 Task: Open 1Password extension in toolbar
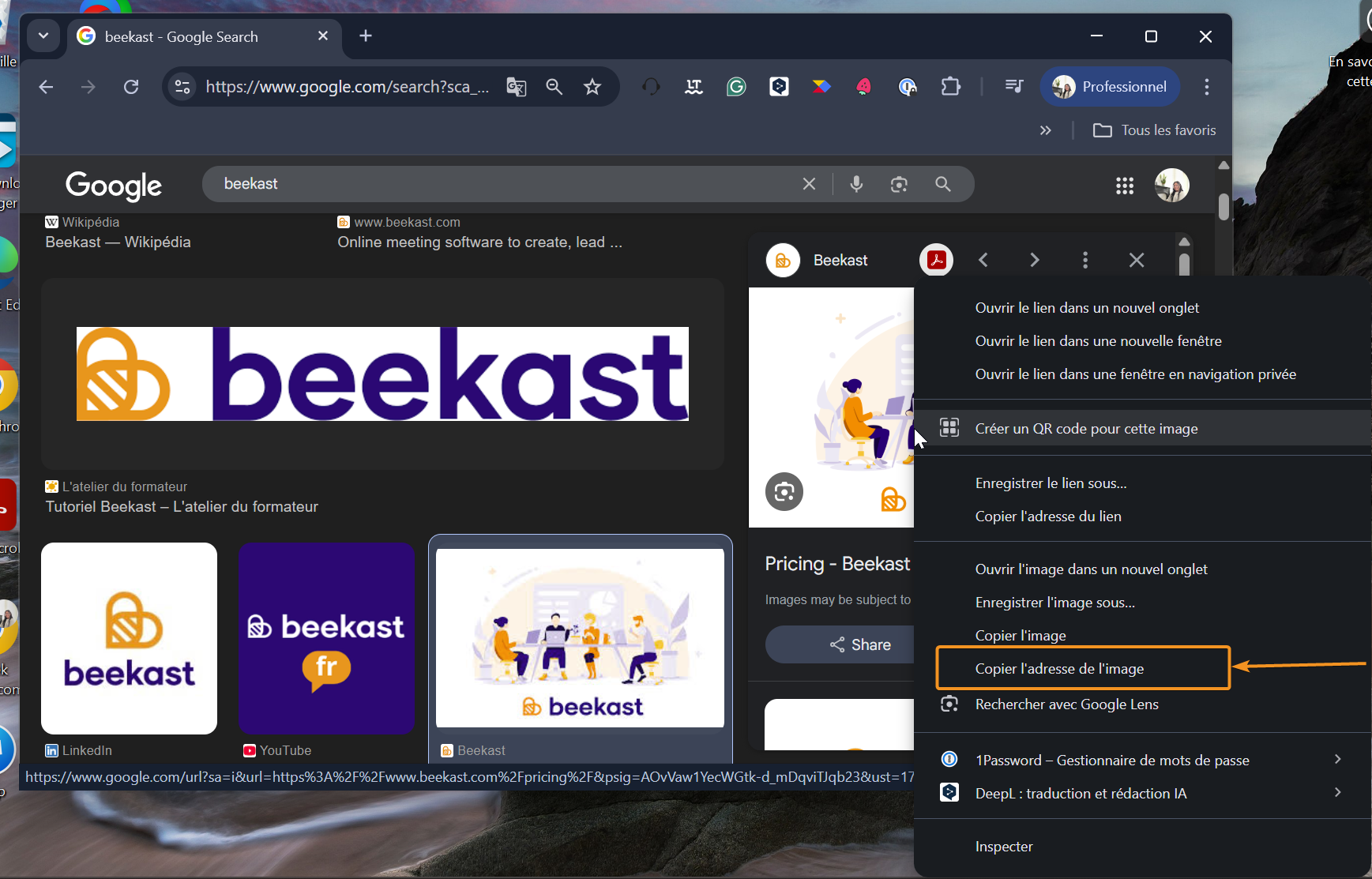pos(908,87)
